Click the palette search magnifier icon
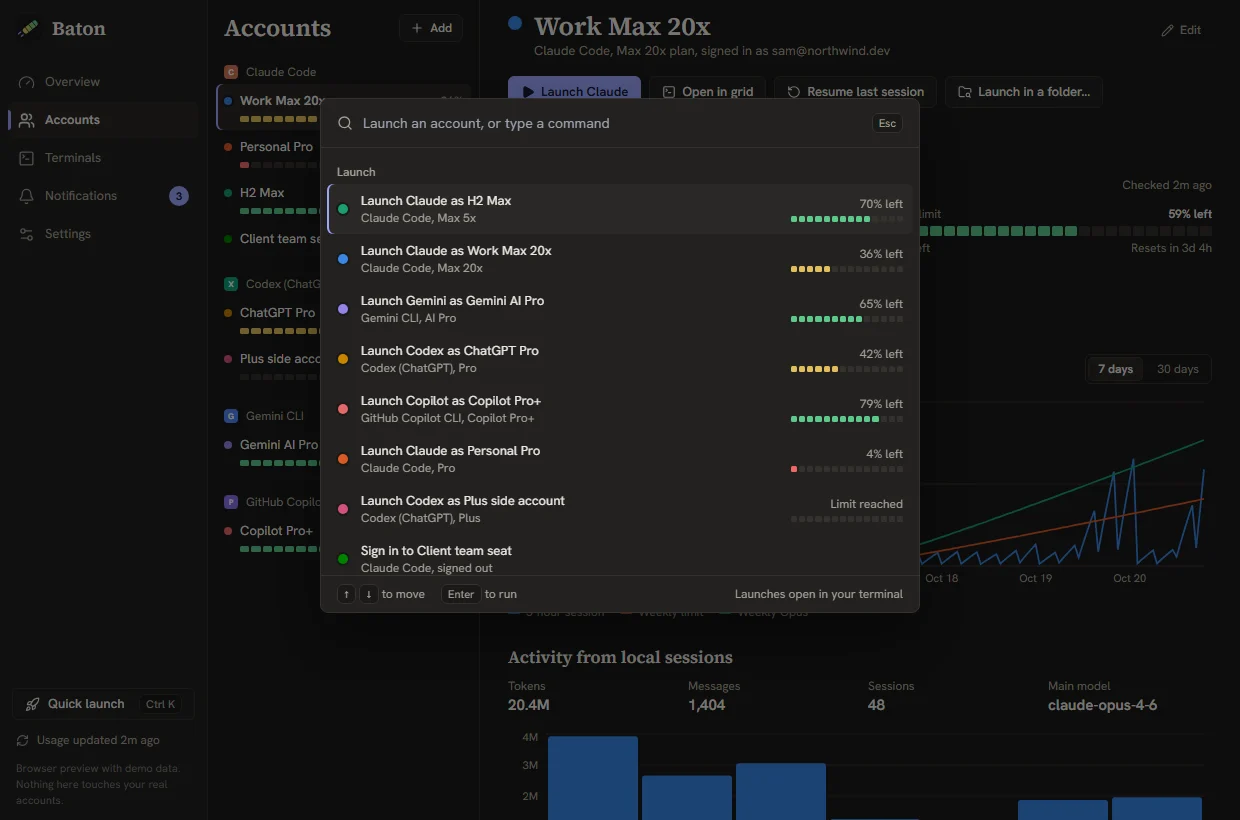This screenshot has width=1240, height=820. point(345,123)
